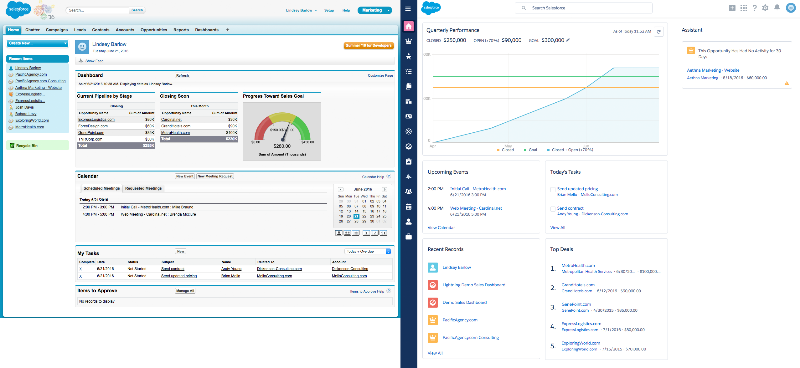Check the first task in Today's Tasks

click(x=553, y=190)
